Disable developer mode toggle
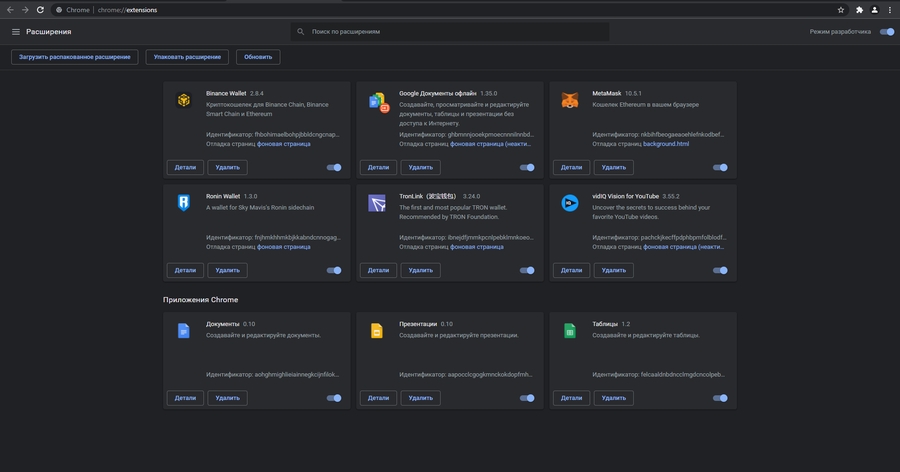 point(885,32)
